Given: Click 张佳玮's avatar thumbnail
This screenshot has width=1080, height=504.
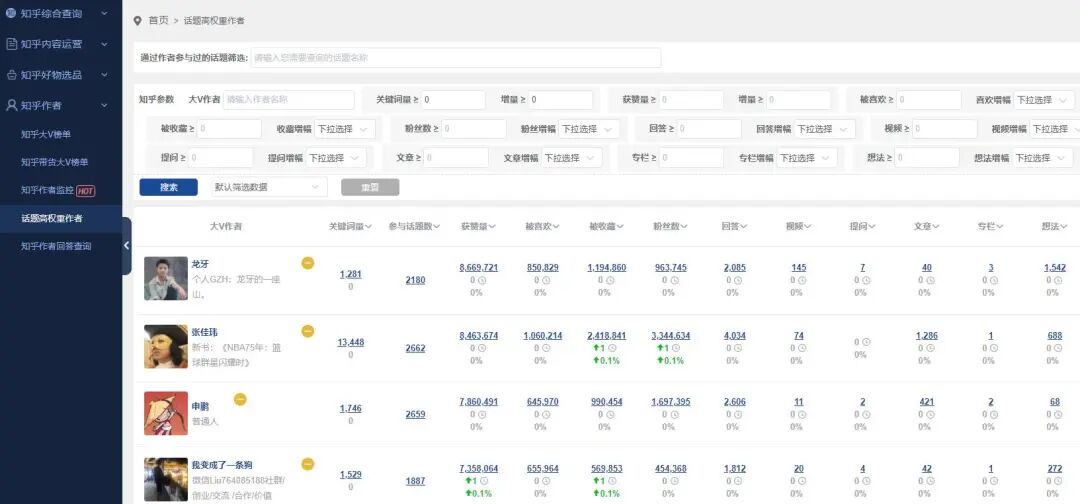Looking at the screenshot, I should [166, 346].
